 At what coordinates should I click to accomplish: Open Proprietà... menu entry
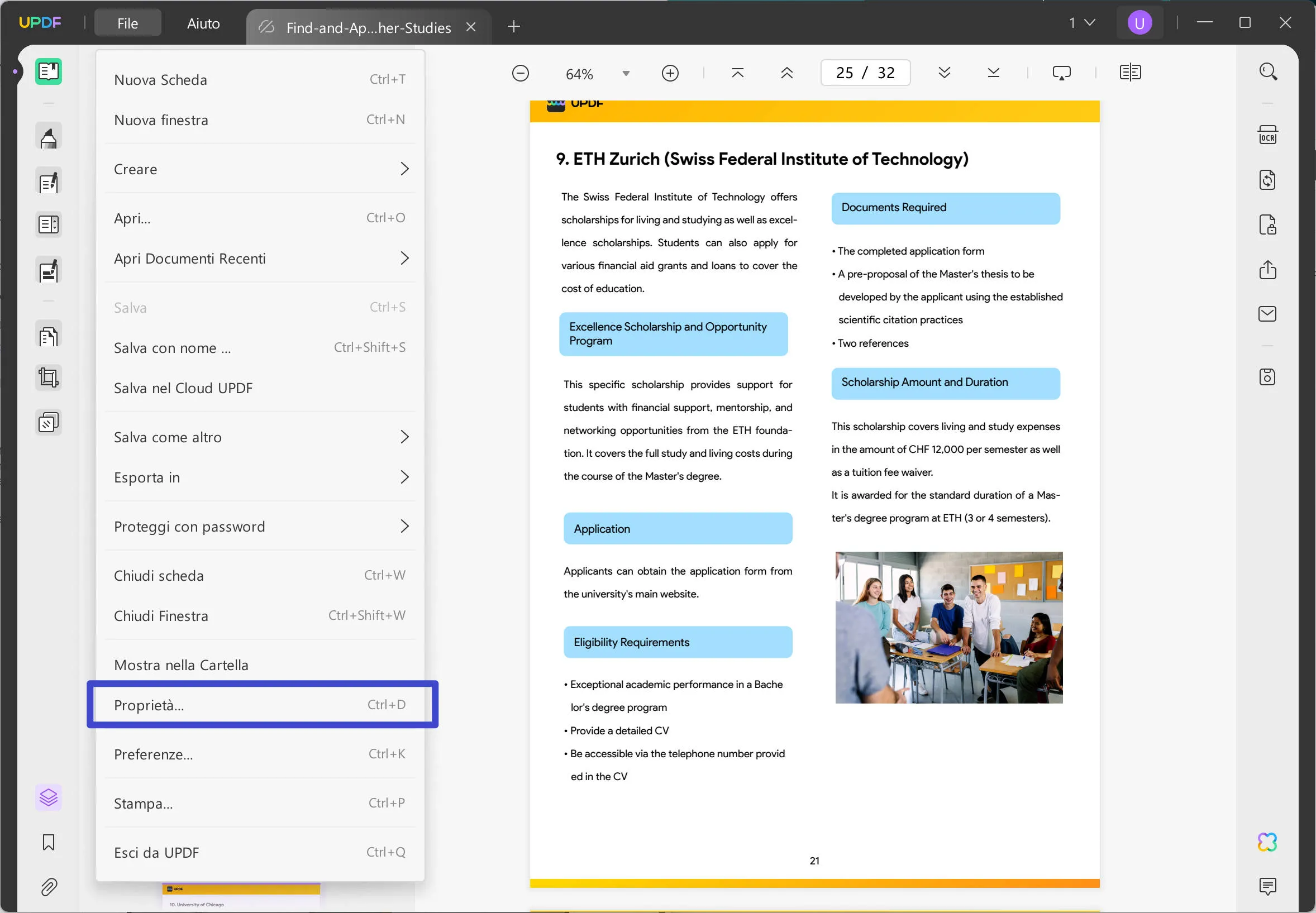[x=260, y=705]
